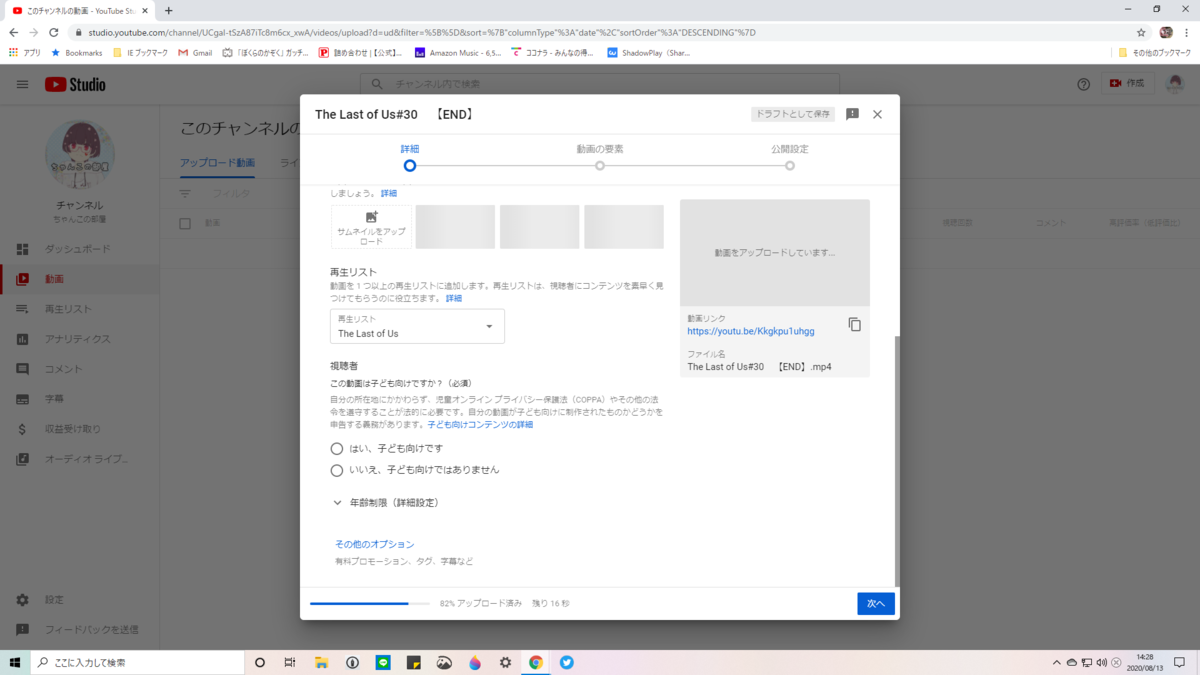1200x675 pixels.
Task: Click the thumbnail upload image icon
Action: [372, 217]
